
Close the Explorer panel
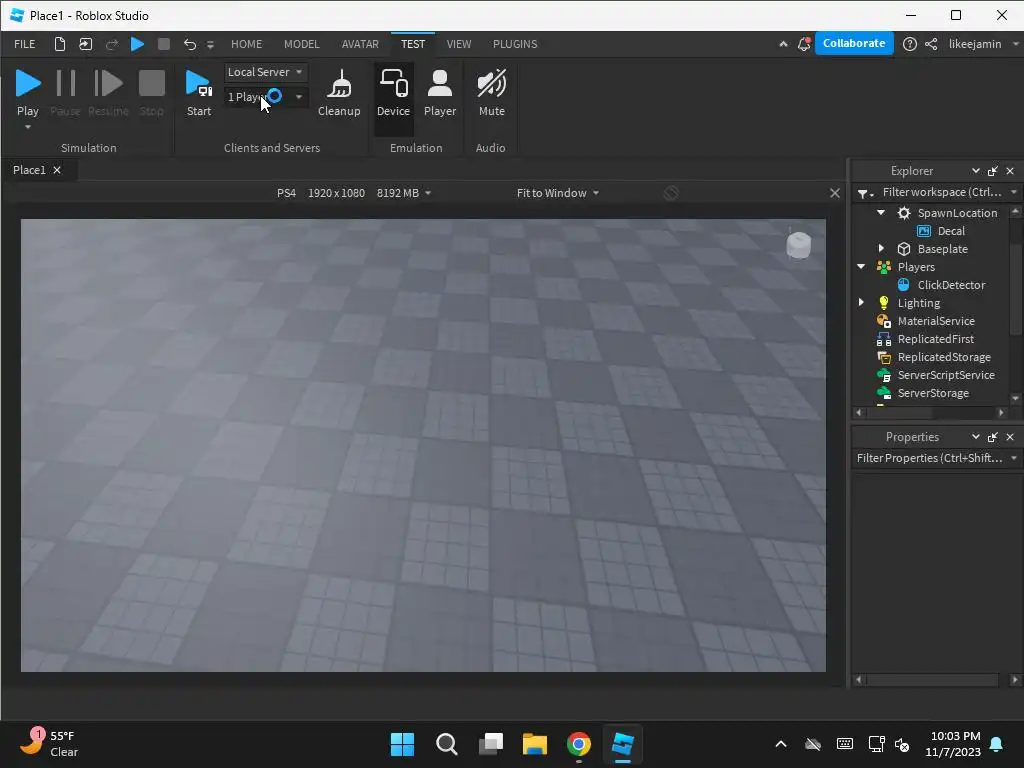[x=1010, y=170]
